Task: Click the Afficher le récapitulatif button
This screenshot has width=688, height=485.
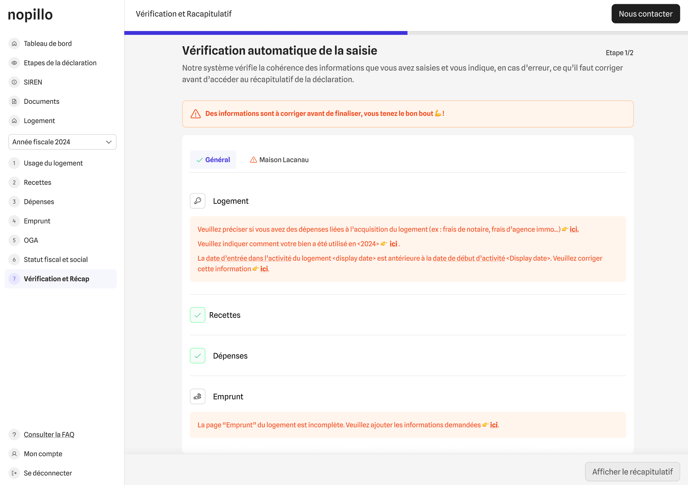Action: (632, 472)
